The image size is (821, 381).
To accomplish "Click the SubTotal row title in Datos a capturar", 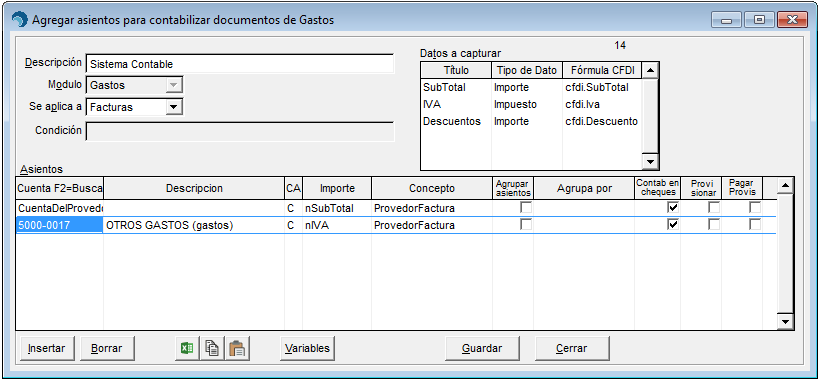I will coord(456,87).
